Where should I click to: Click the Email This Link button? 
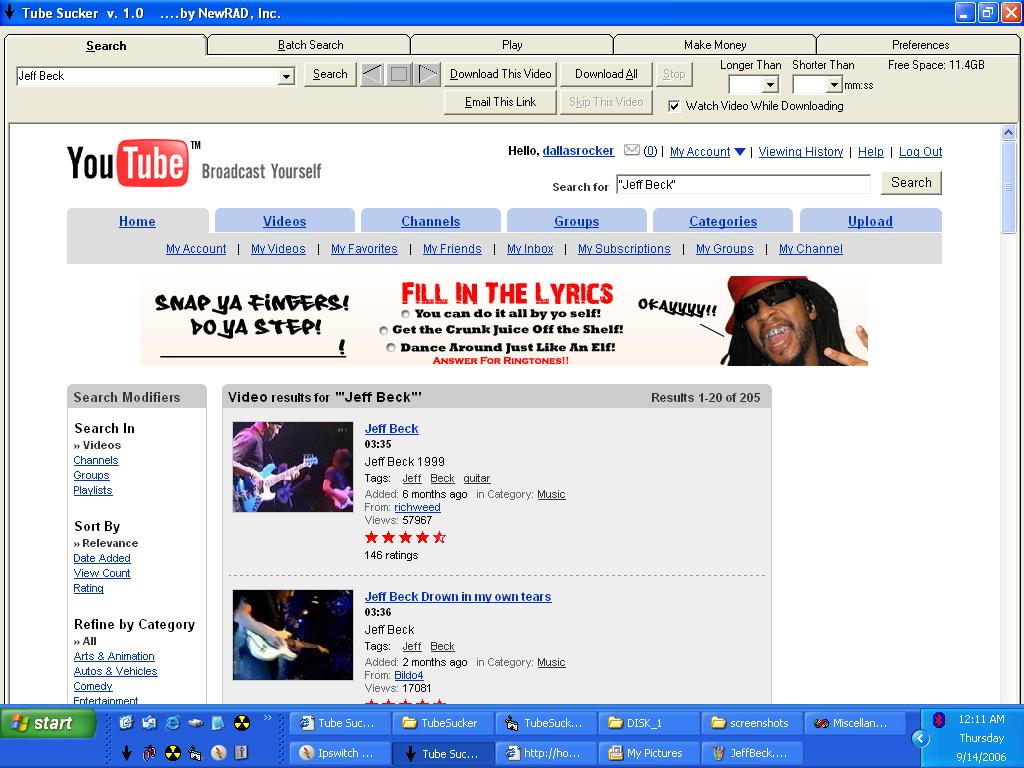click(x=500, y=103)
